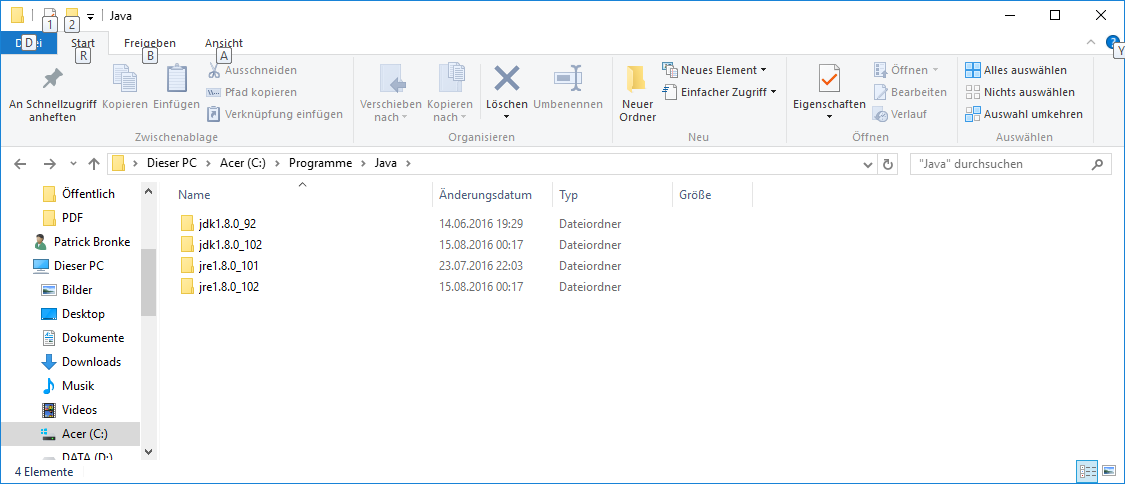Switch to details view in status bar
This screenshot has width=1125, height=484.
coord(1088,471)
